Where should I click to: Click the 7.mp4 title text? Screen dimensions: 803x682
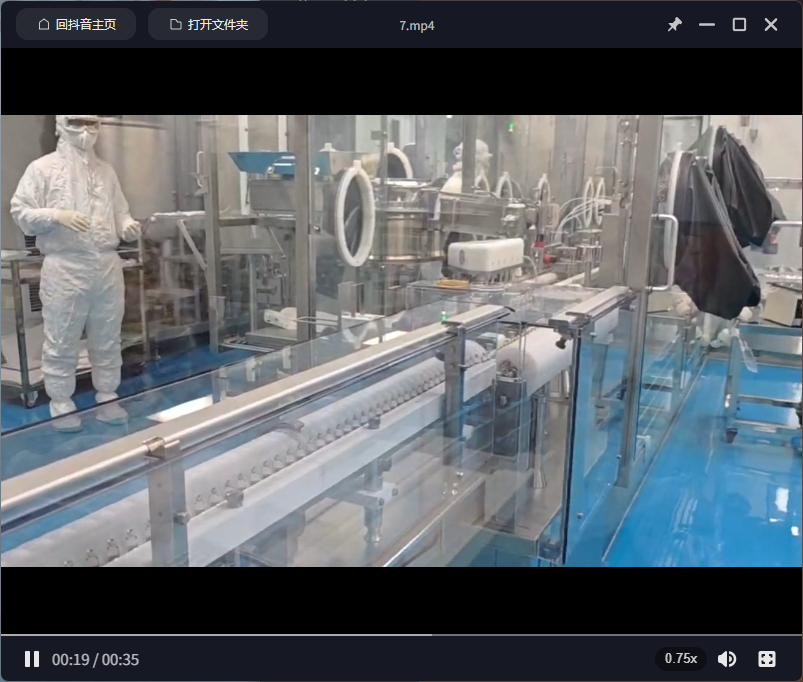[x=417, y=26]
